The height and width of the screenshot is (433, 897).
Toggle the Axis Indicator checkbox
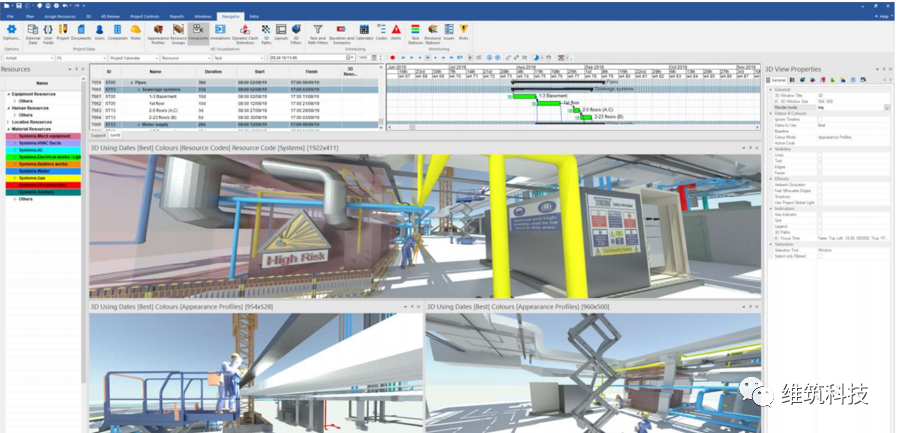click(820, 214)
